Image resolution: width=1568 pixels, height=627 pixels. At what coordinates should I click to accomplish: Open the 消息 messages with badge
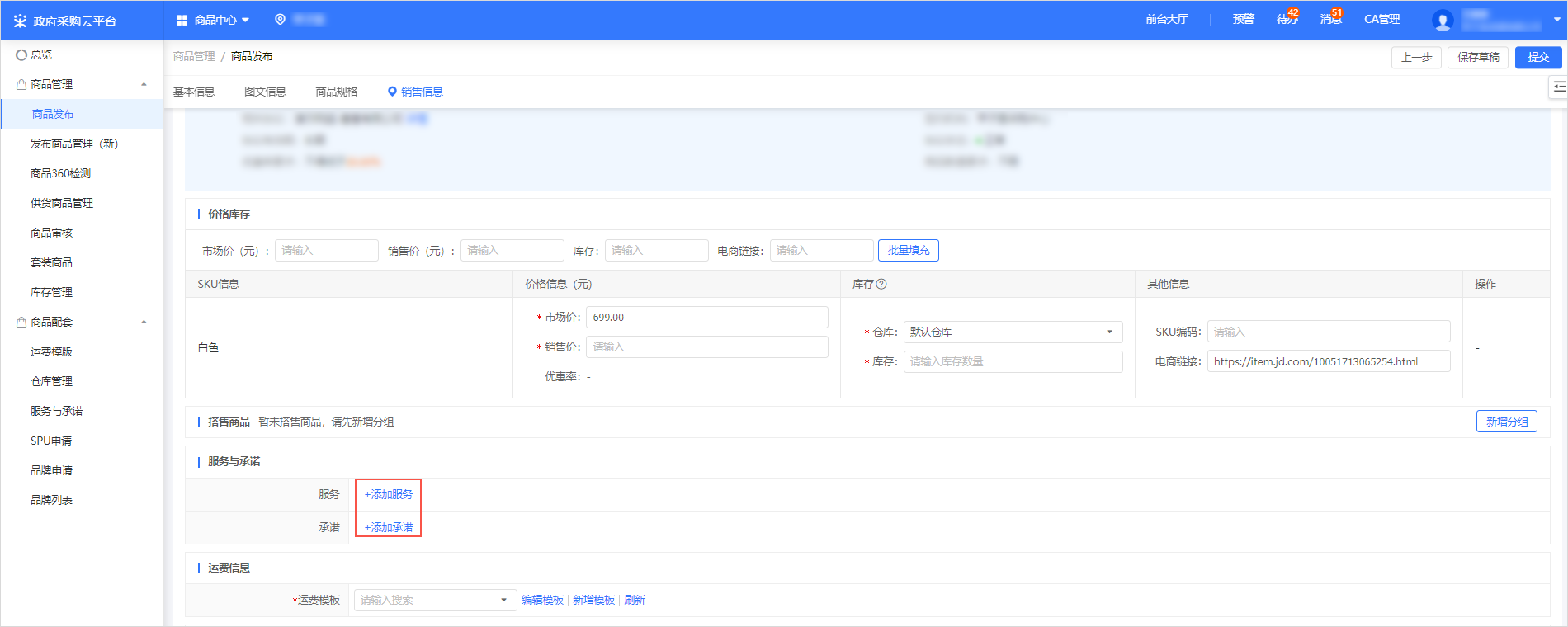pyautogui.click(x=1331, y=18)
